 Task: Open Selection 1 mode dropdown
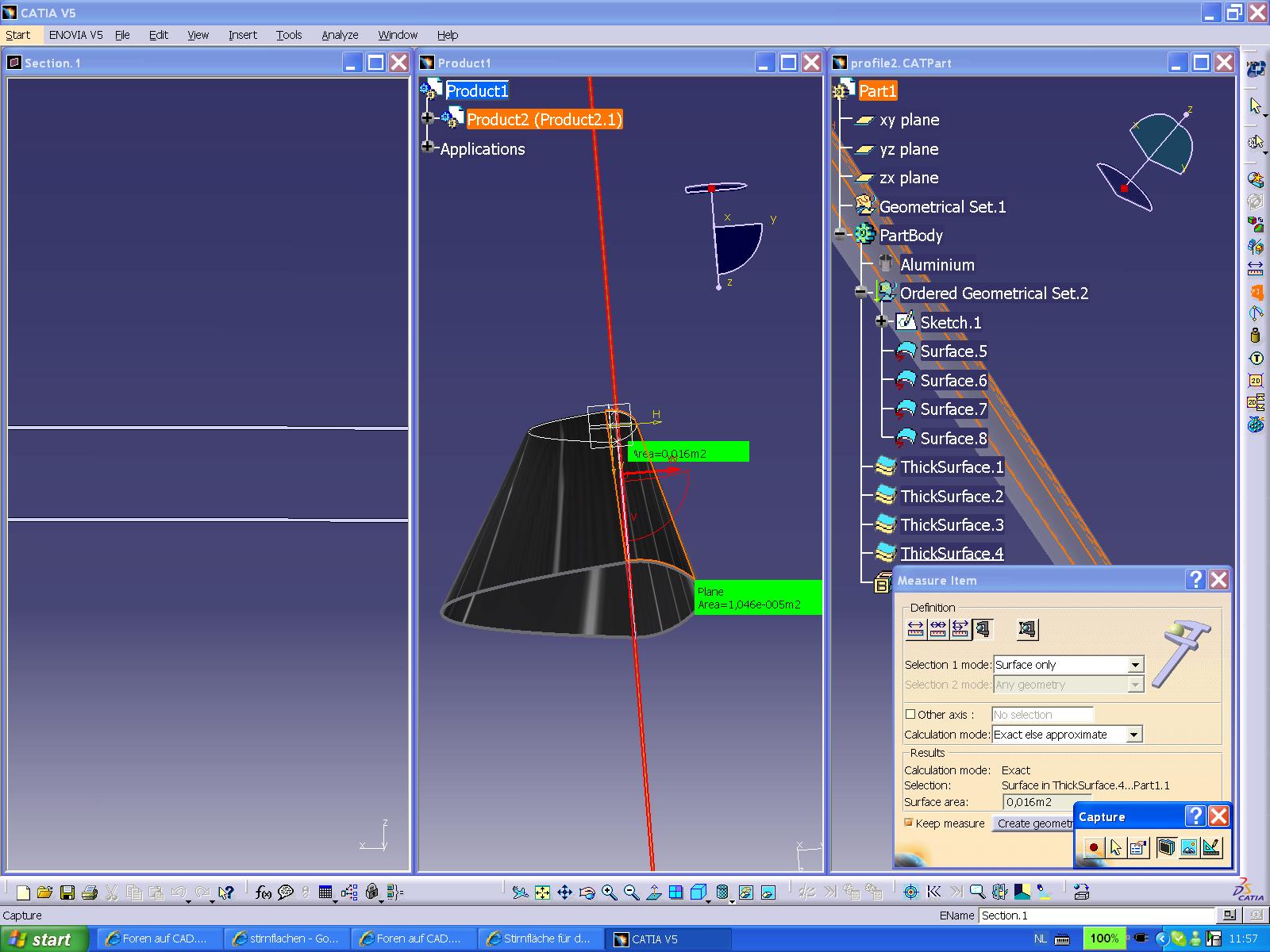click(x=1135, y=665)
